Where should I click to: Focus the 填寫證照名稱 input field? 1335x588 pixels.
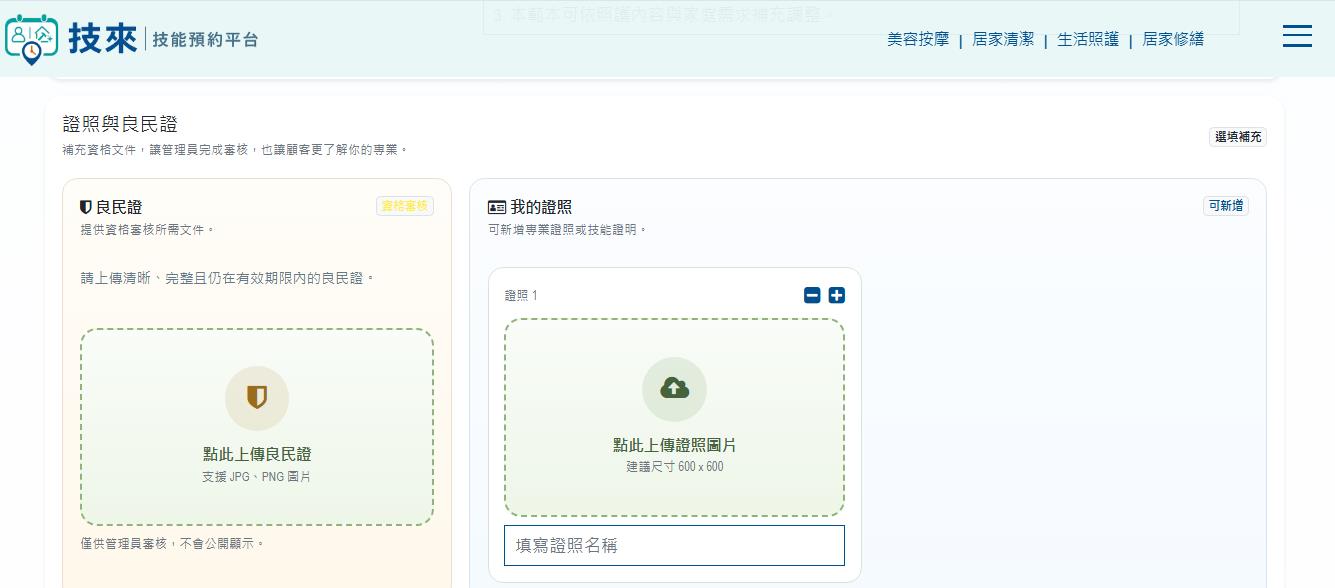coord(674,546)
